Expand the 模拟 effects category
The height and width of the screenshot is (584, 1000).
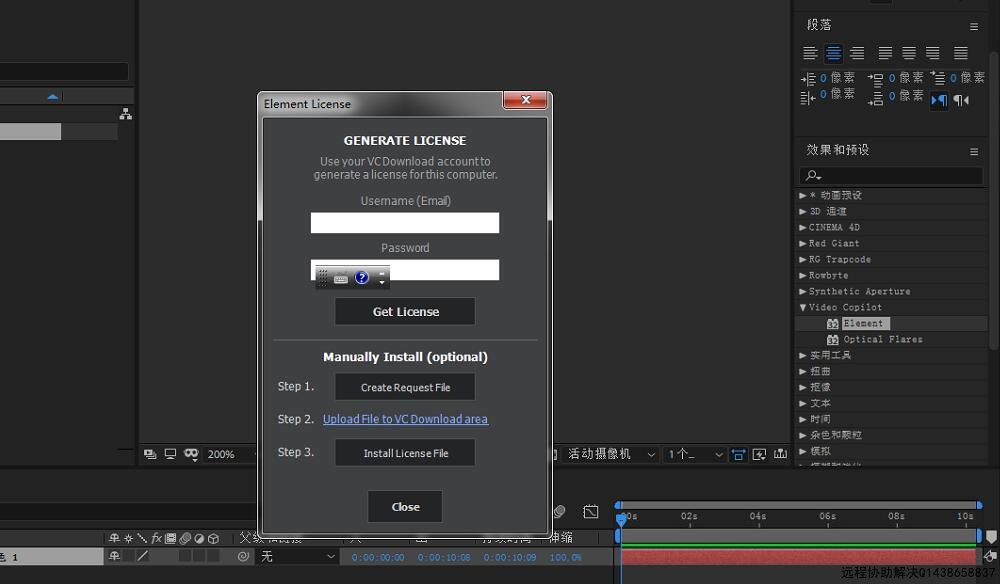pos(803,451)
